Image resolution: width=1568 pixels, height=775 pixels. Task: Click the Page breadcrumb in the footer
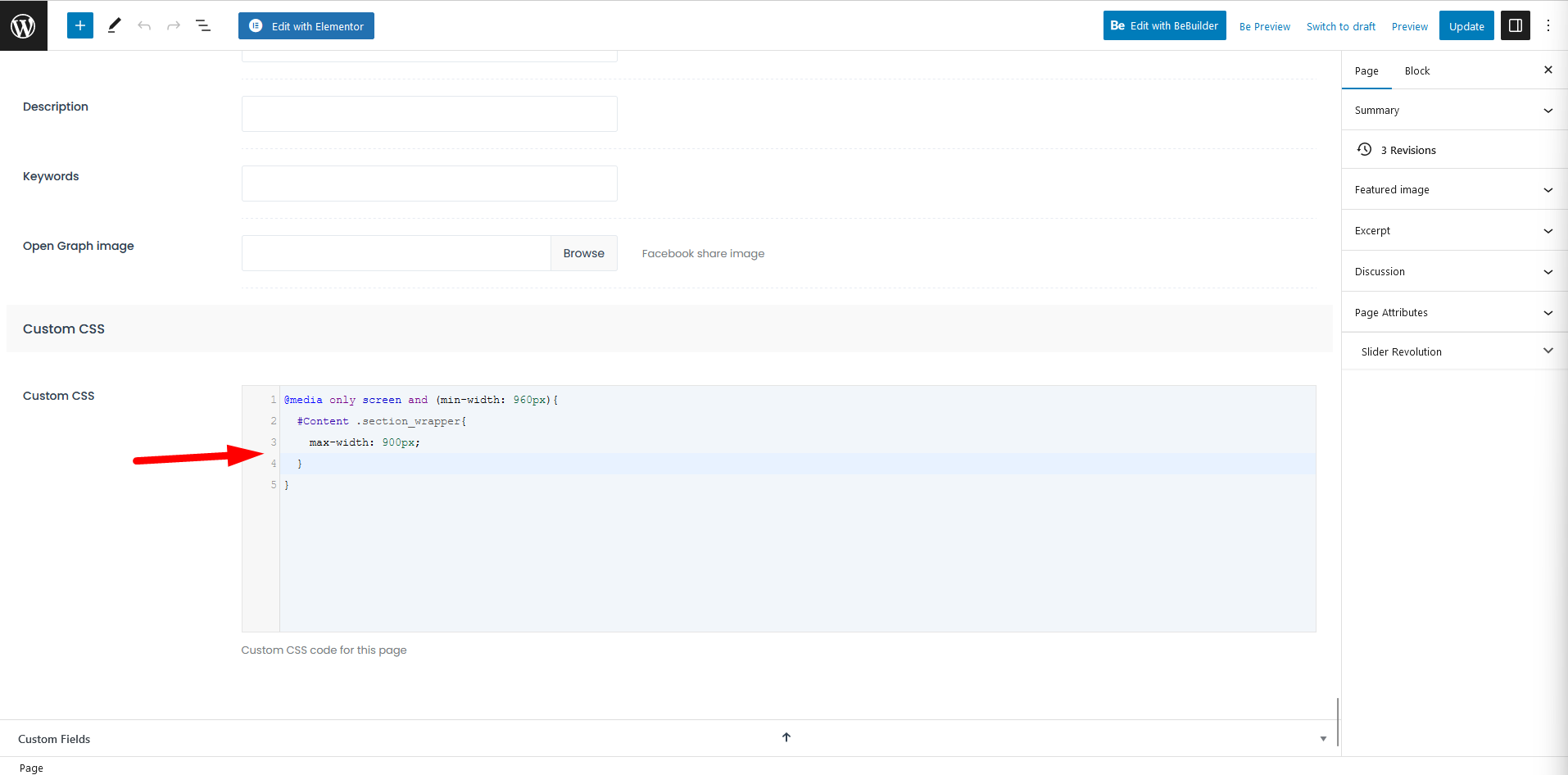click(31, 768)
